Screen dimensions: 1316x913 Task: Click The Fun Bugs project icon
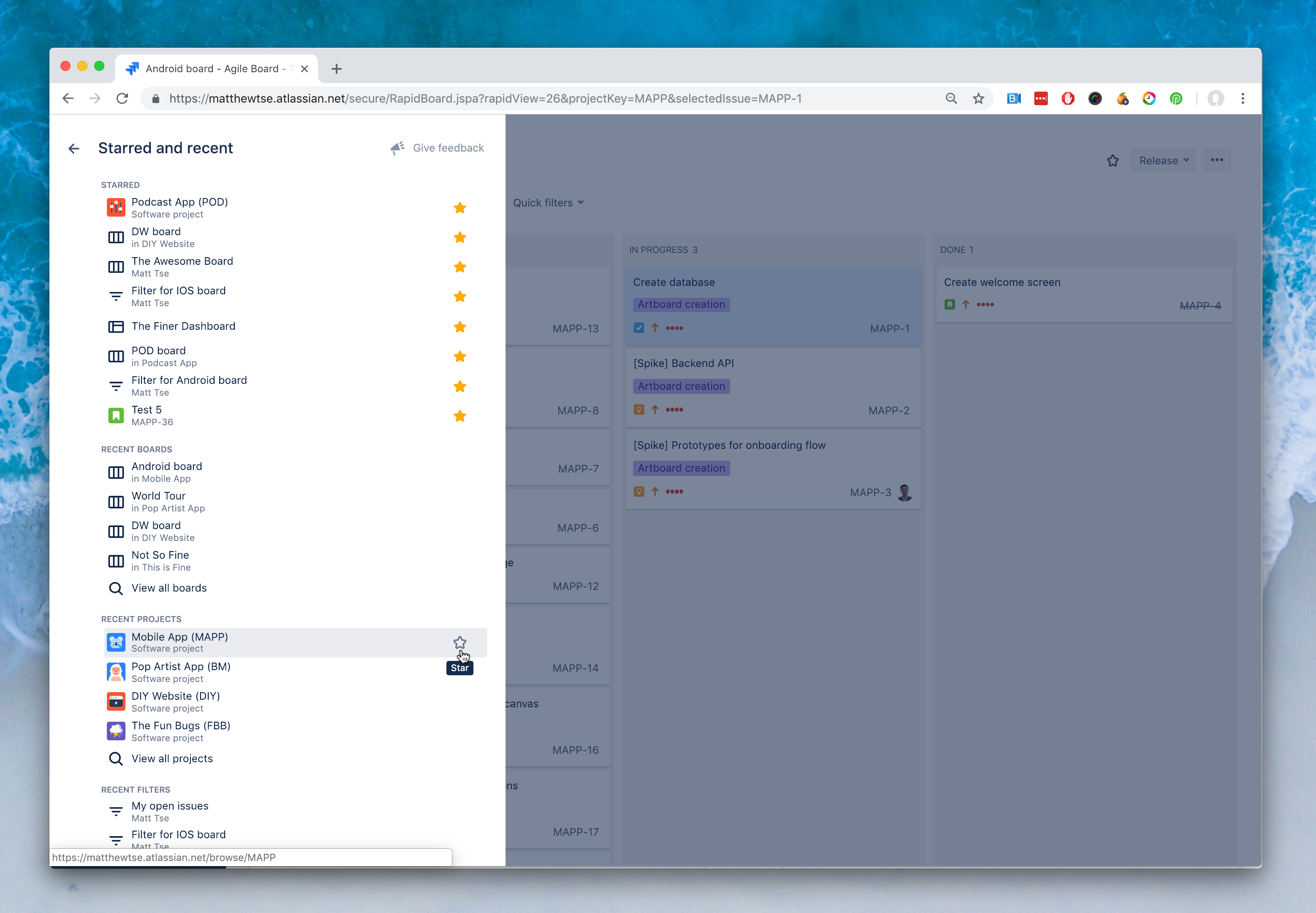pos(116,731)
